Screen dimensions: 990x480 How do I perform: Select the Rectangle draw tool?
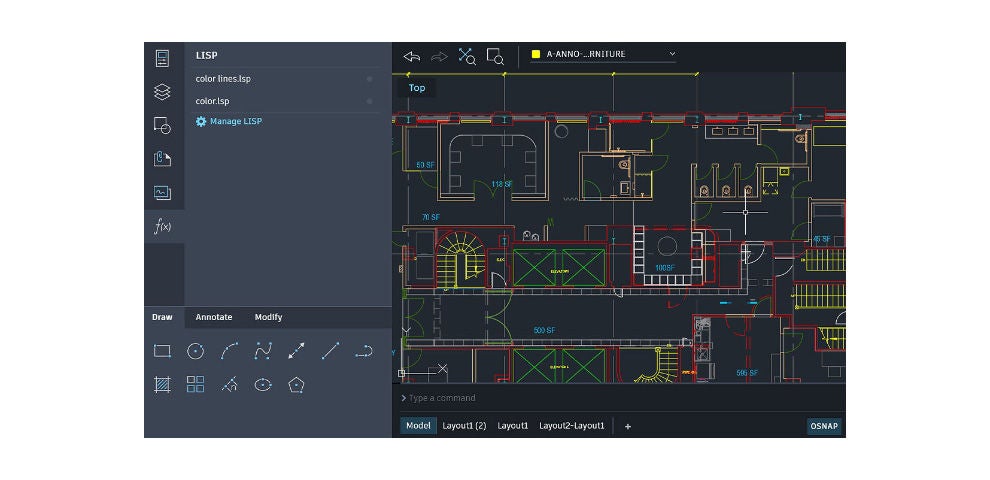tap(162, 351)
